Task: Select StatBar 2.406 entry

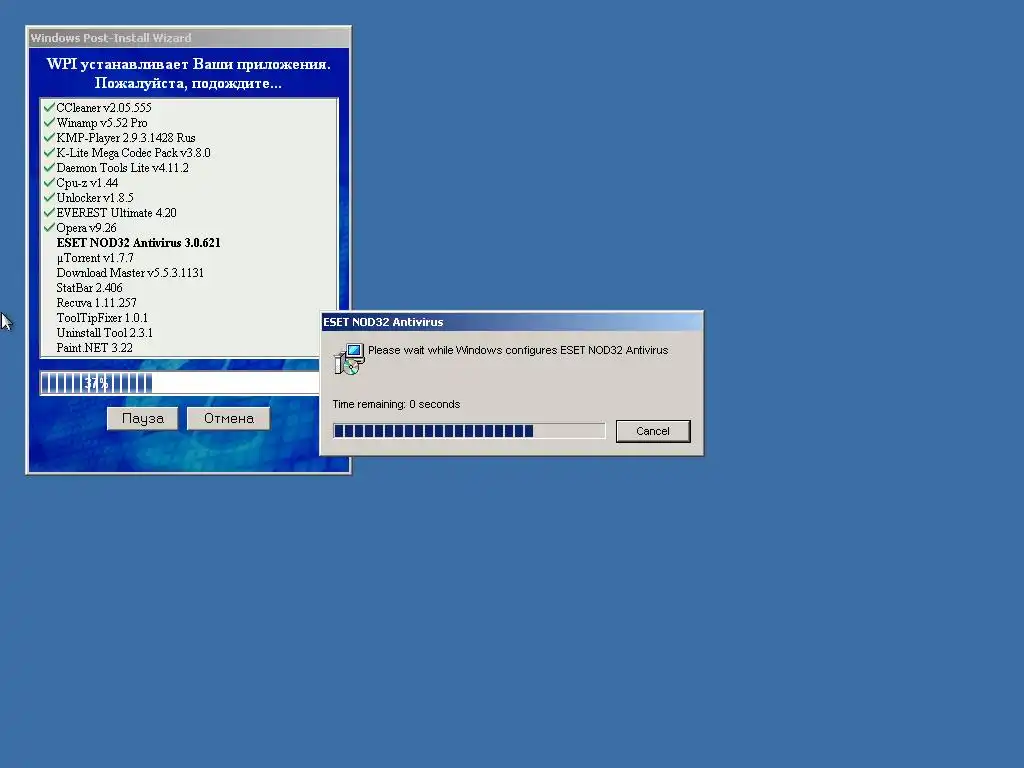Action: [x=89, y=288]
